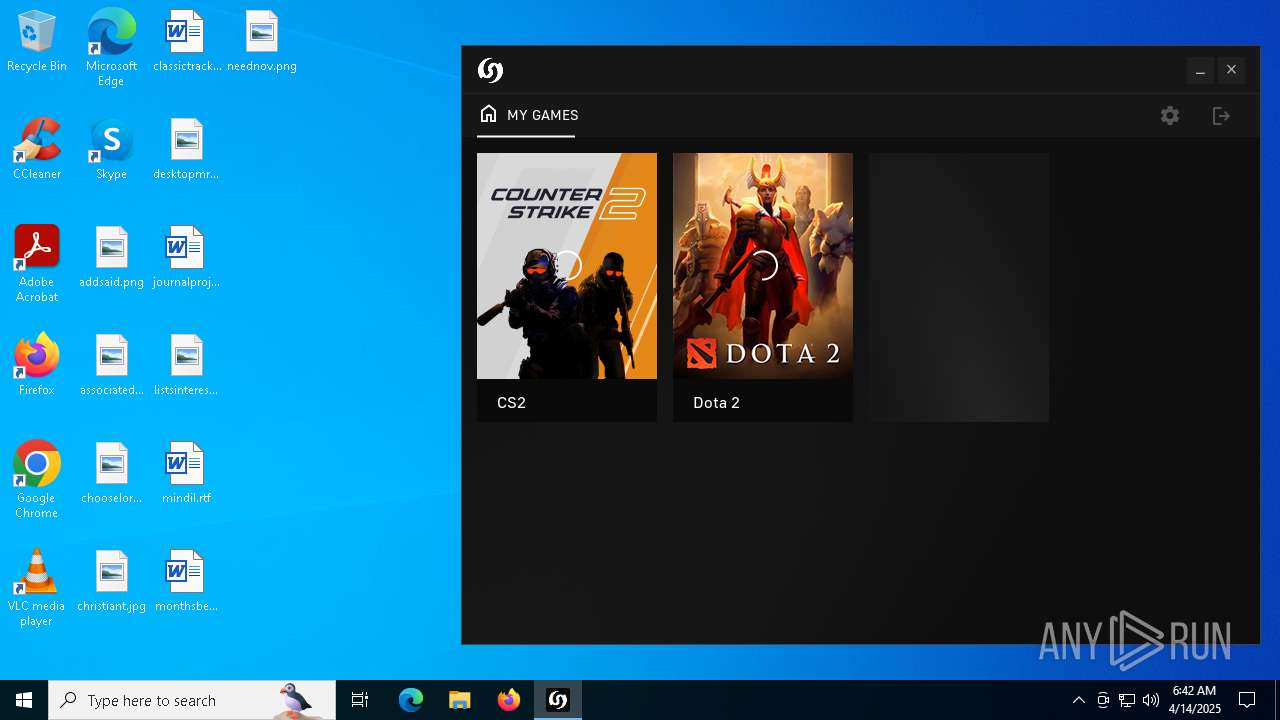
Task: Open Edge from the taskbar
Action: point(411,700)
